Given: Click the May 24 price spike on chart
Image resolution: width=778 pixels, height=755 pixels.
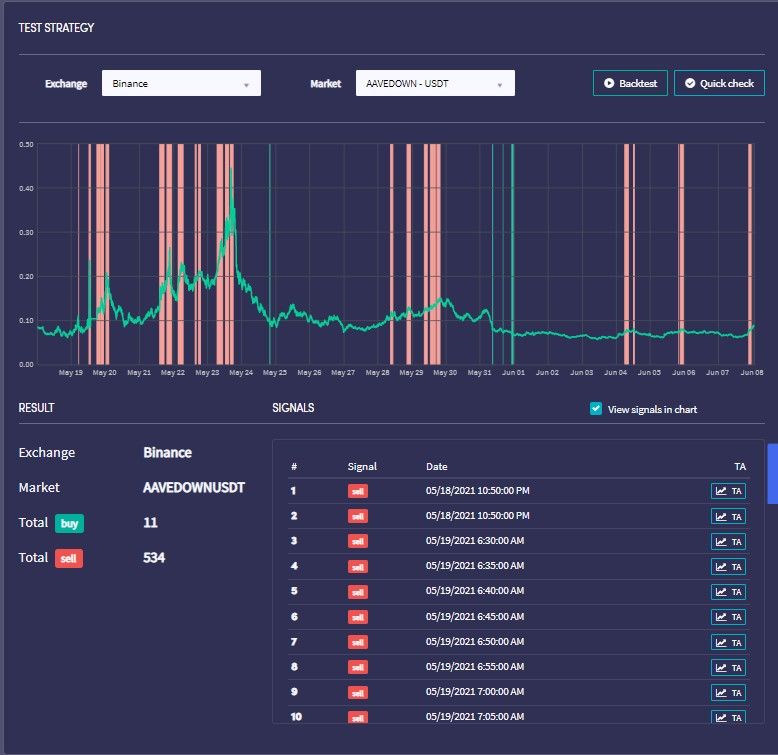Looking at the screenshot, I should click(231, 198).
